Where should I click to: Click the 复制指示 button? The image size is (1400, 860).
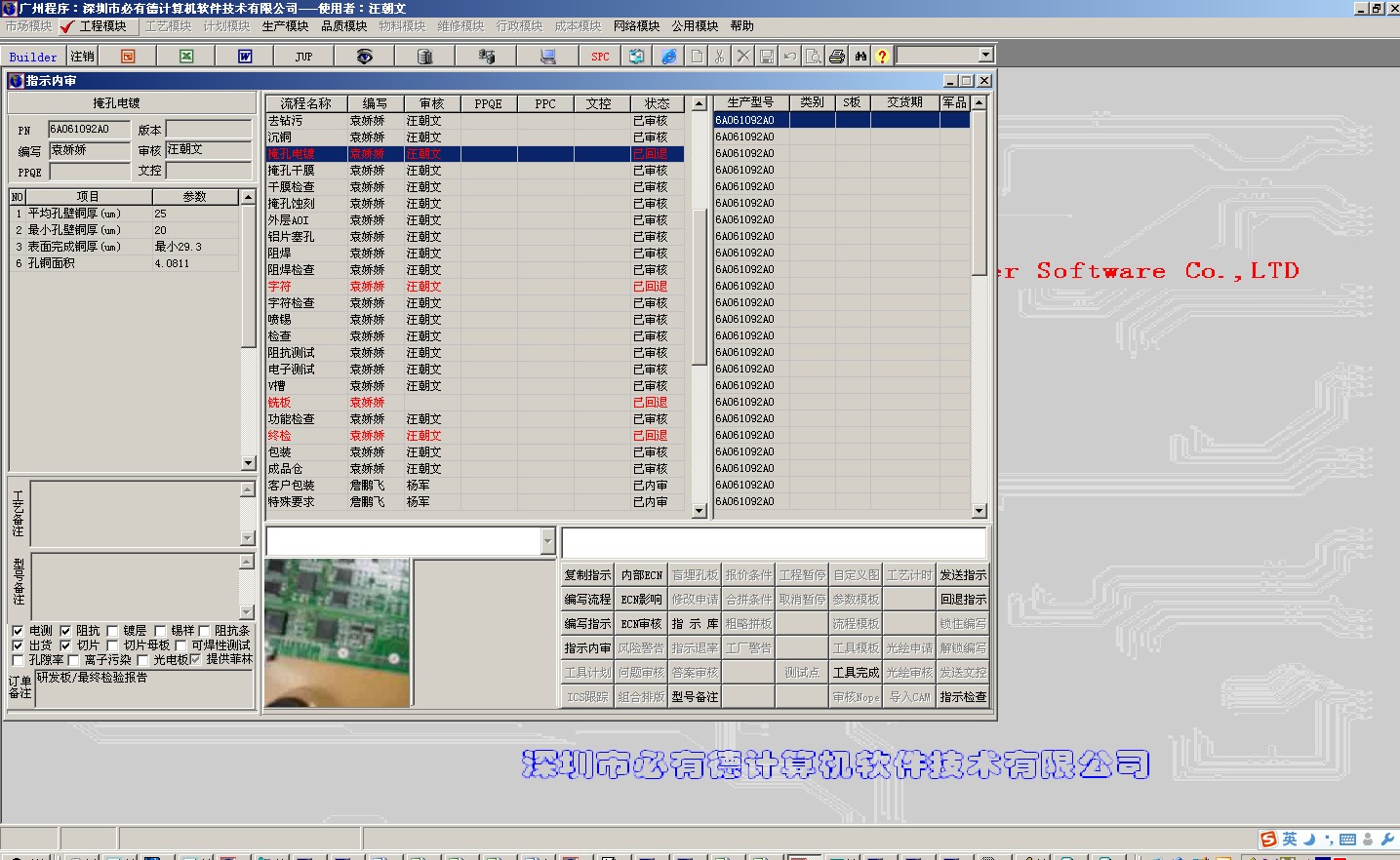tap(587, 575)
